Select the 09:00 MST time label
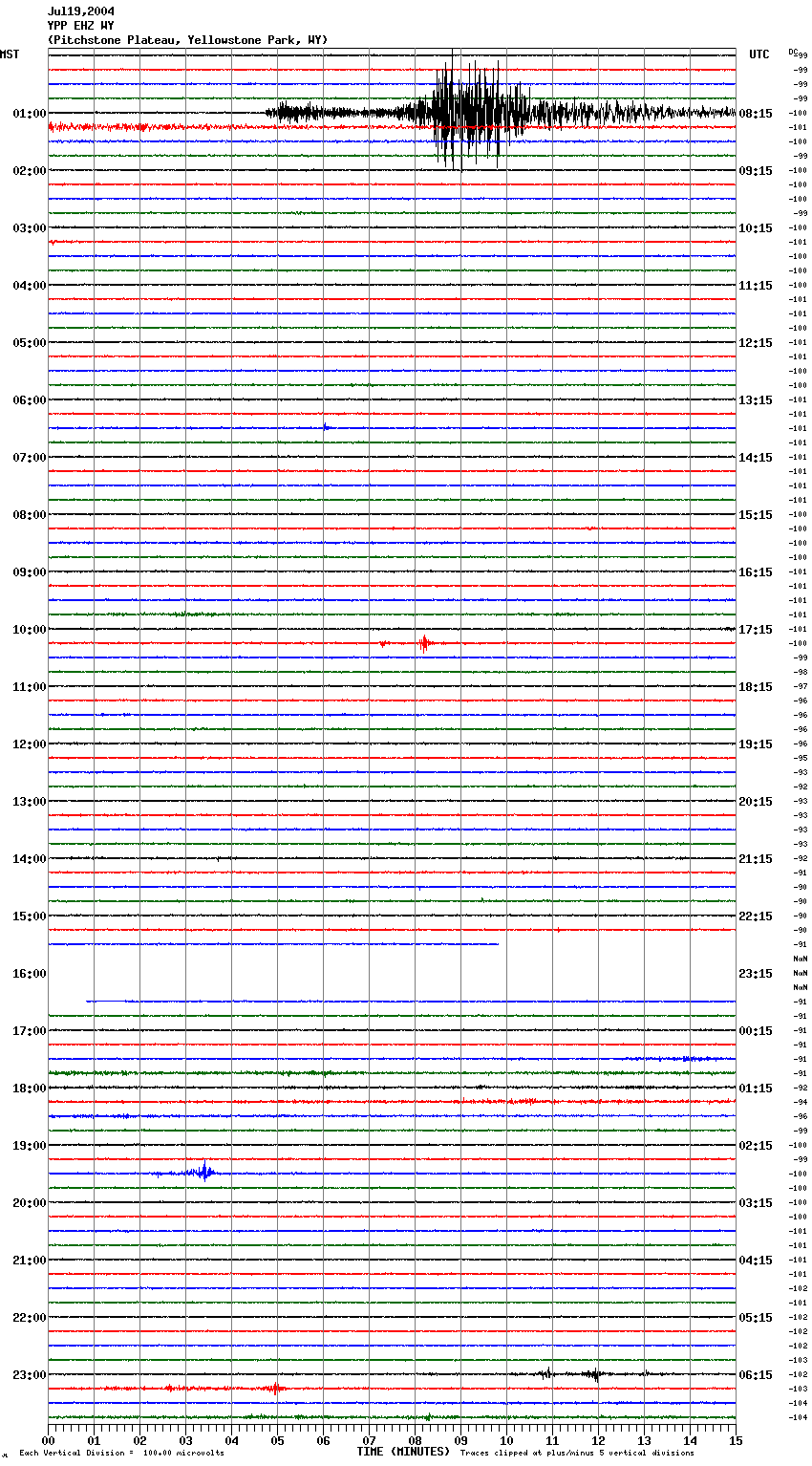The image size is (812, 1466). click(30, 572)
